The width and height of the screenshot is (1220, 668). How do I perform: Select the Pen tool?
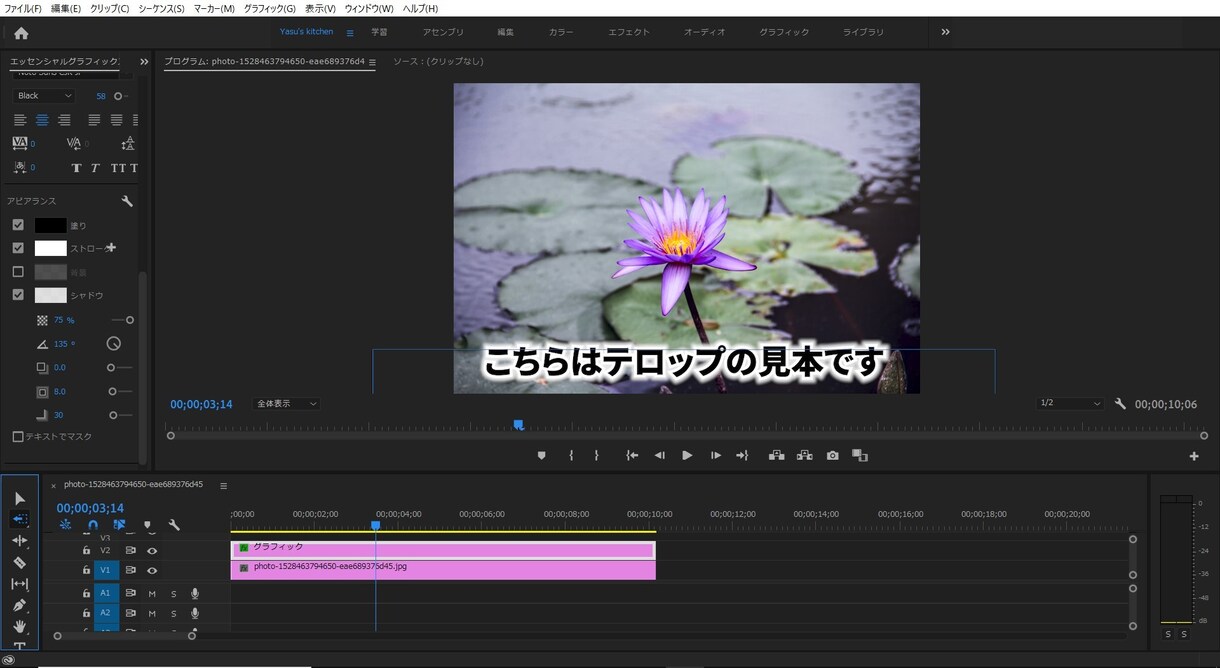[20, 605]
